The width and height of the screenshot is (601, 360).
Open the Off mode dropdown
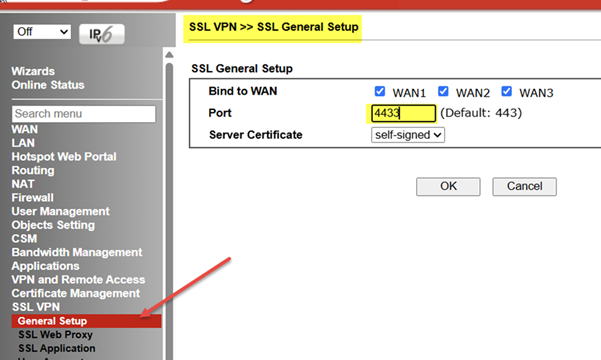pyautogui.click(x=42, y=31)
